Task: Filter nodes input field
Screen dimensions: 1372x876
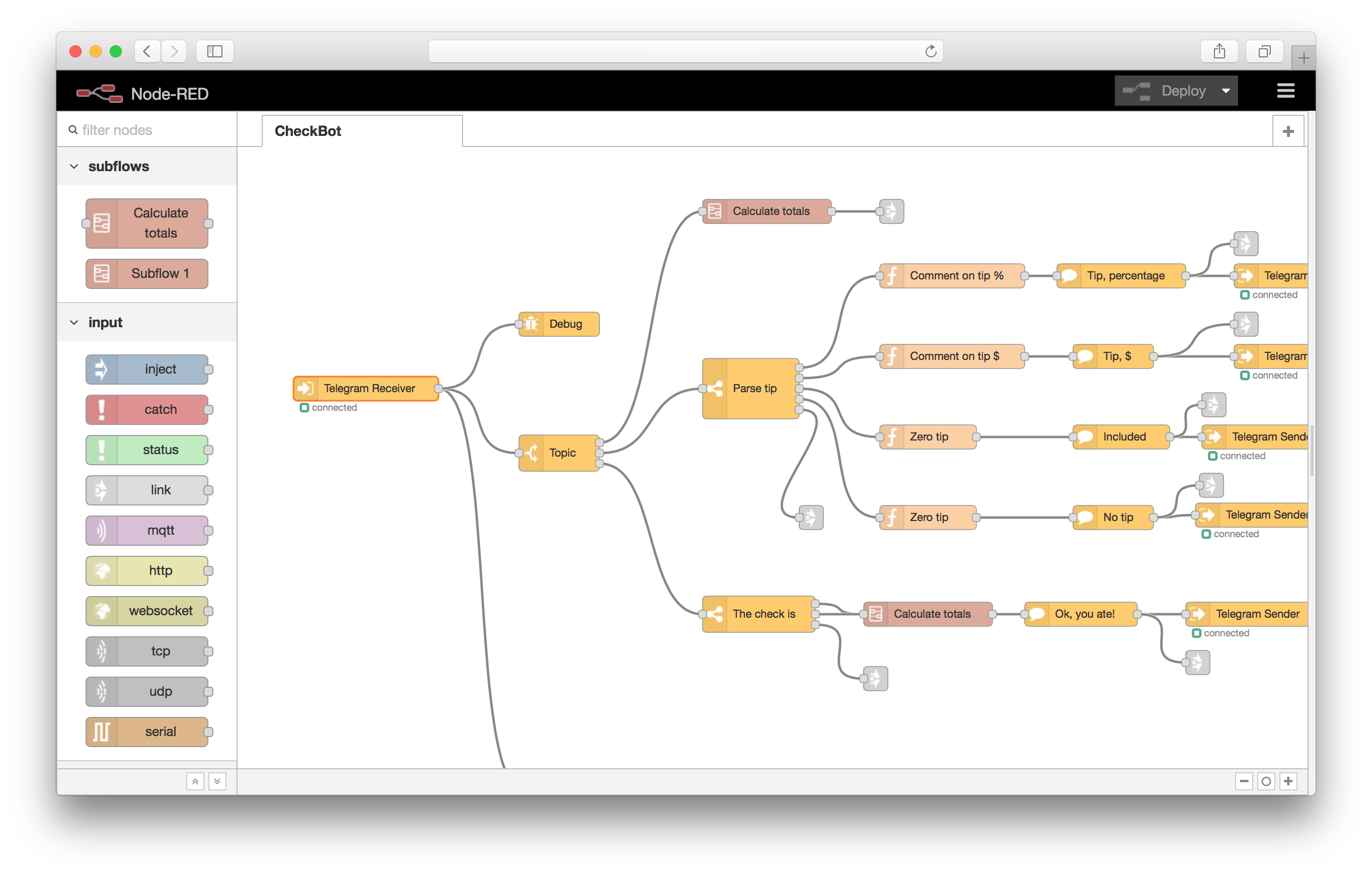Action: click(x=148, y=131)
